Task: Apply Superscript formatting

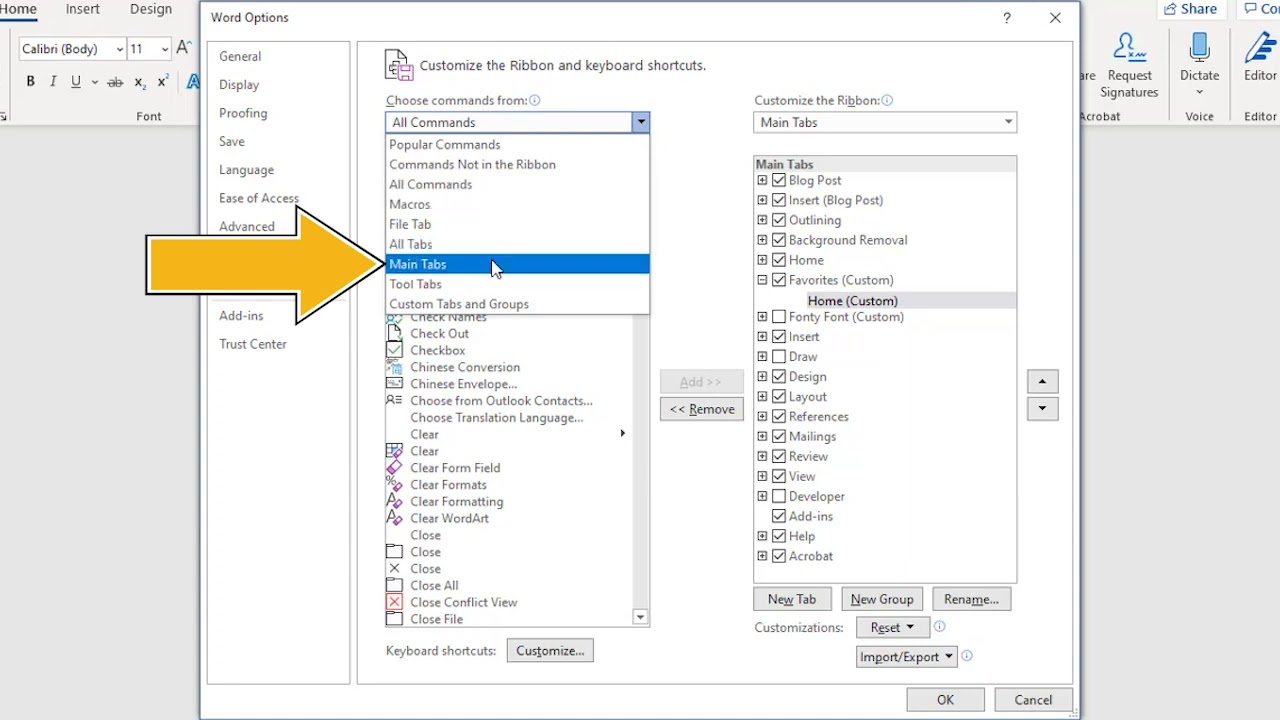Action: pos(162,82)
